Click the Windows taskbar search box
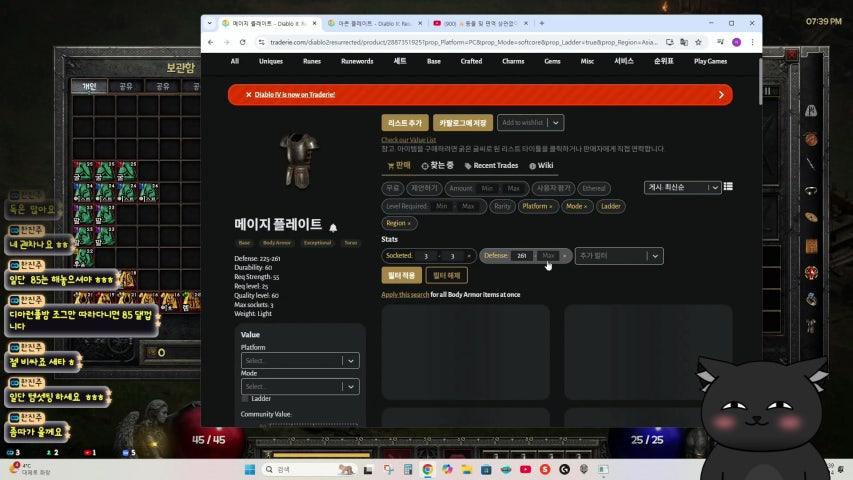This screenshot has height=480, width=853. [308, 469]
